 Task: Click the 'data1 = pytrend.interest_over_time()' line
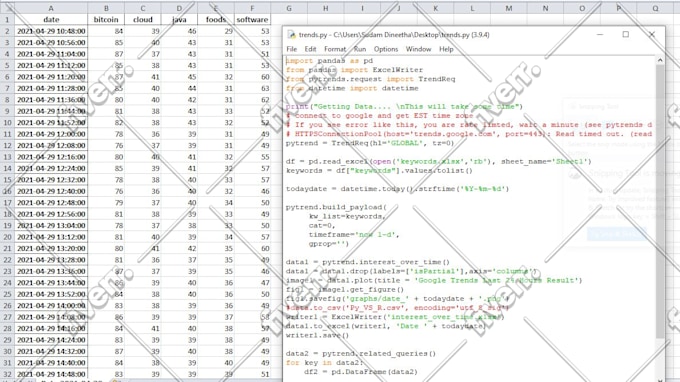pos(368,262)
